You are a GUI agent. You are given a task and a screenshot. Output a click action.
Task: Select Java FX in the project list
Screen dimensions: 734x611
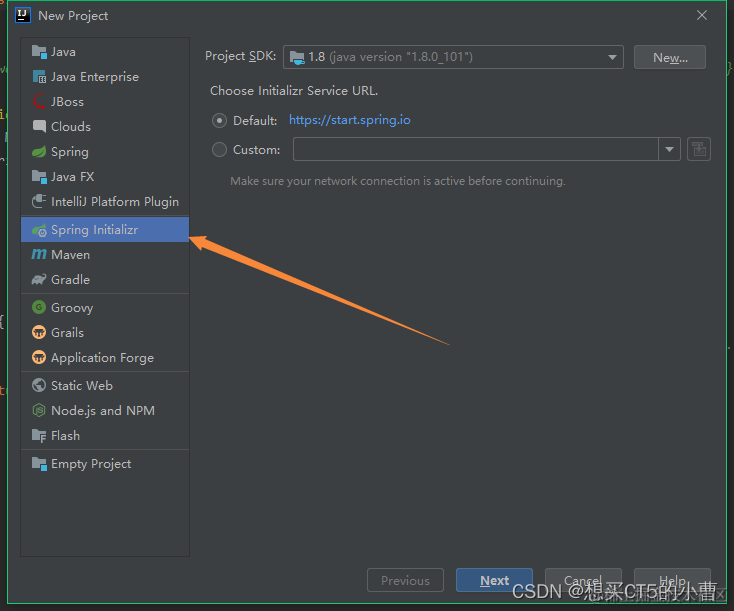click(105, 177)
